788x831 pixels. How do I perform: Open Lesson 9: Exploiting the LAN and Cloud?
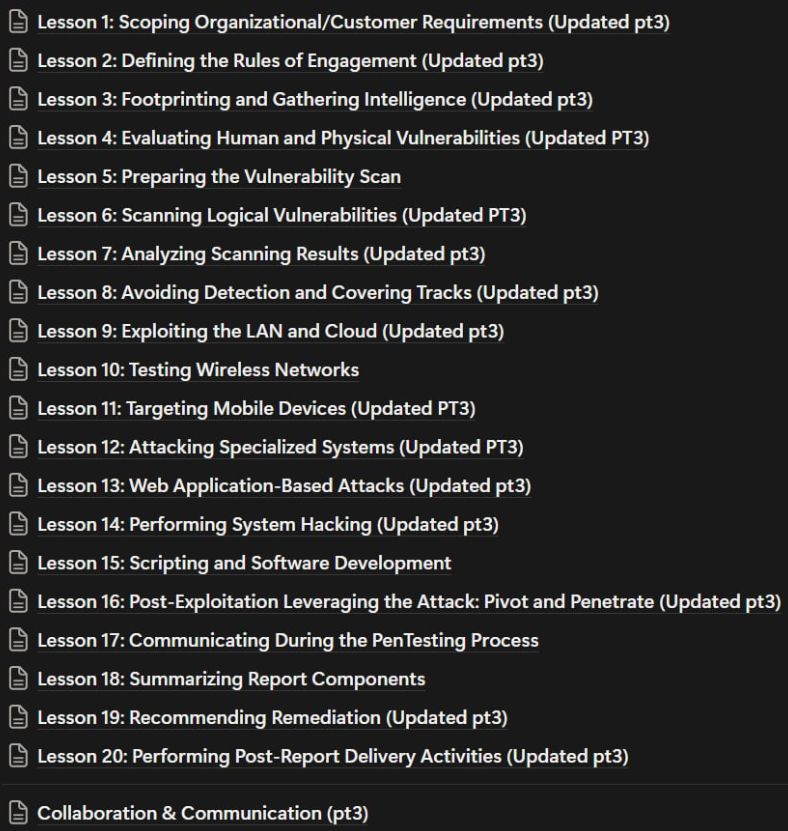coord(270,331)
